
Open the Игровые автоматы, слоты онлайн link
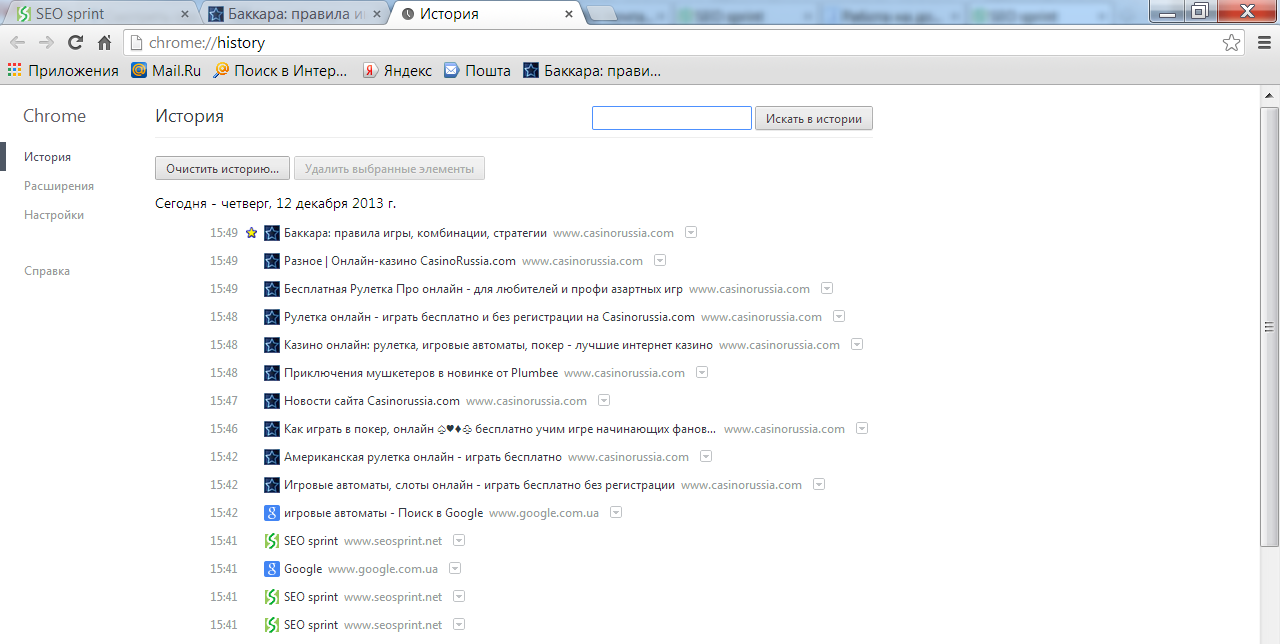tap(479, 485)
